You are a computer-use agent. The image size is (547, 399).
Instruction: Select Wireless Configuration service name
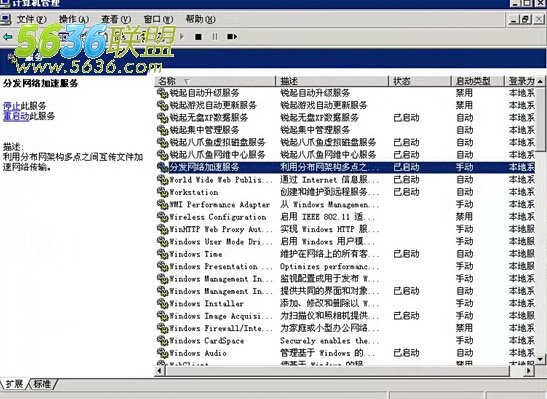click(218, 217)
